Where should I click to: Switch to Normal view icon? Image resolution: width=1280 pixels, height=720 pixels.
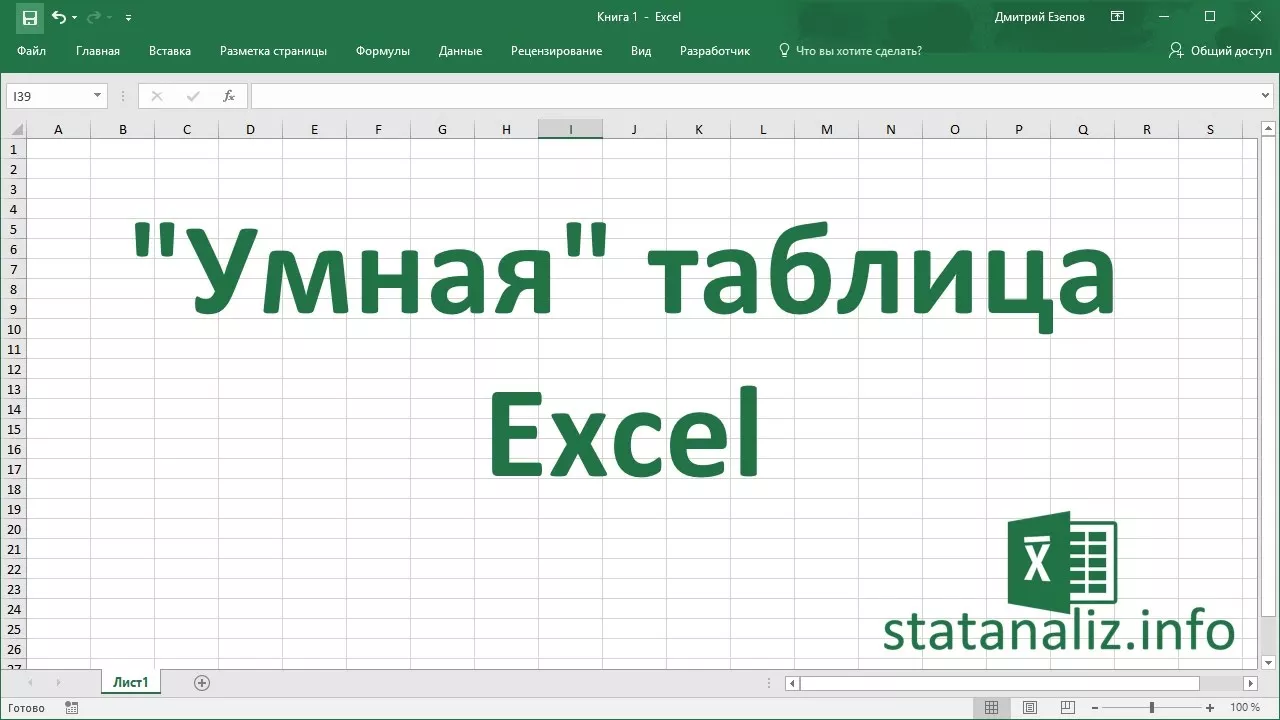(x=991, y=708)
